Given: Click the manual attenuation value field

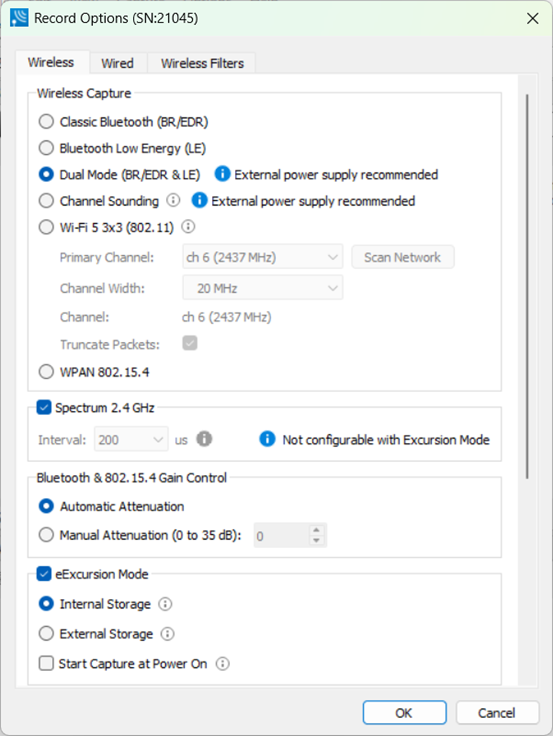Looking at the screenshot, I should tap(282, 535).
